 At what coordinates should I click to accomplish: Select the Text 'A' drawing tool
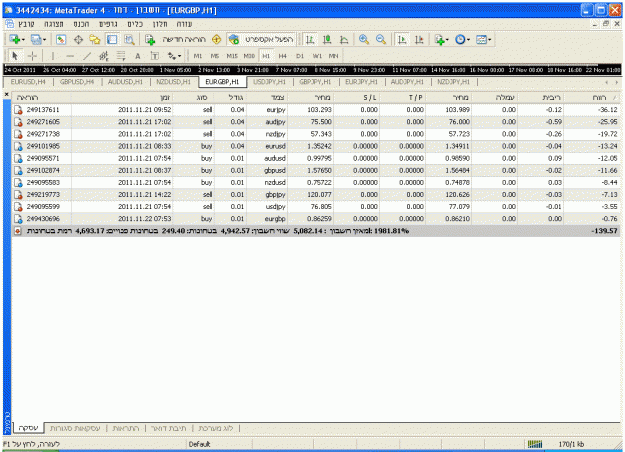(138, 56)
